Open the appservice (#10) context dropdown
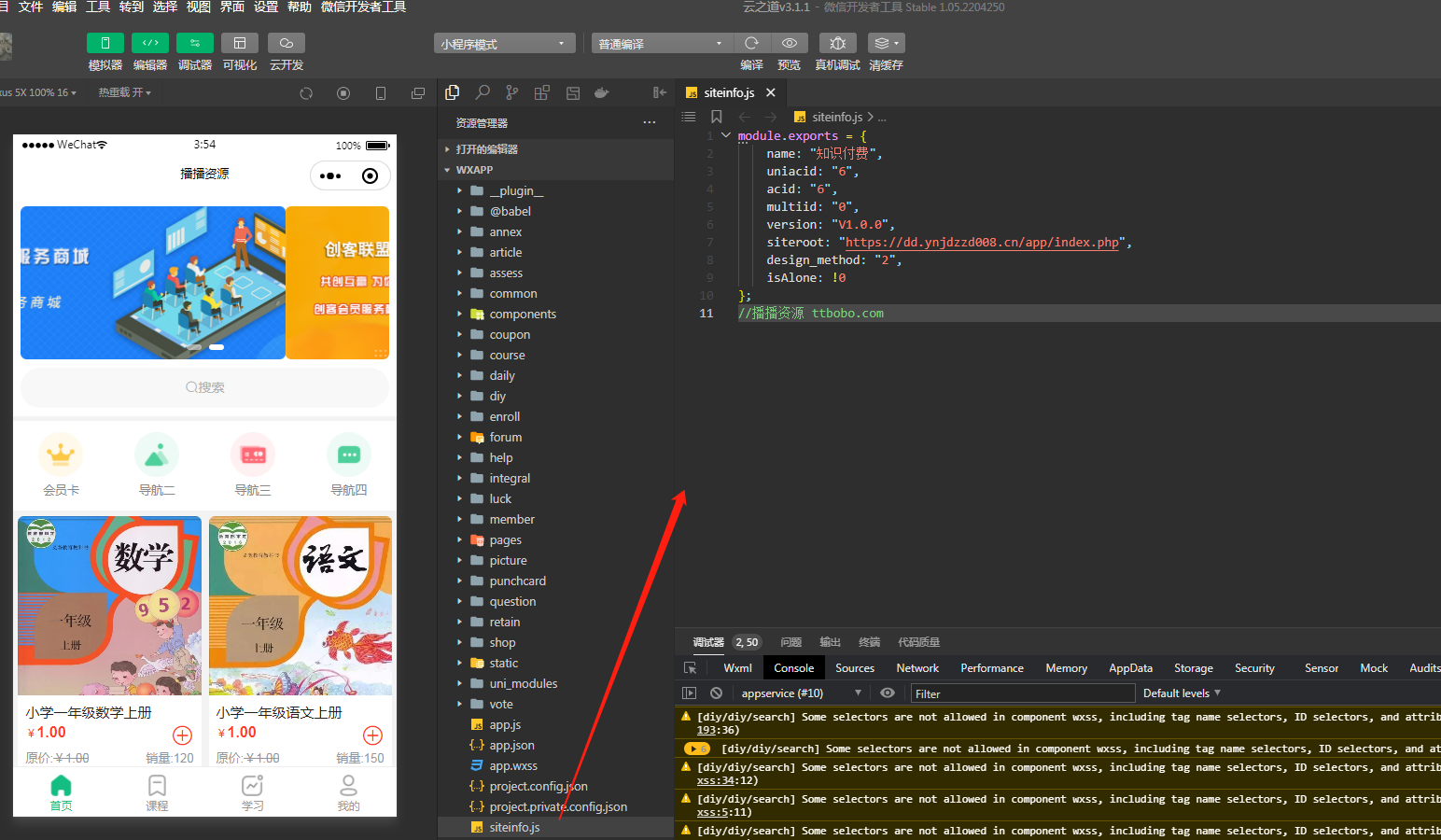The height and width of the screenshot is (840, 1441). [801, 693]
